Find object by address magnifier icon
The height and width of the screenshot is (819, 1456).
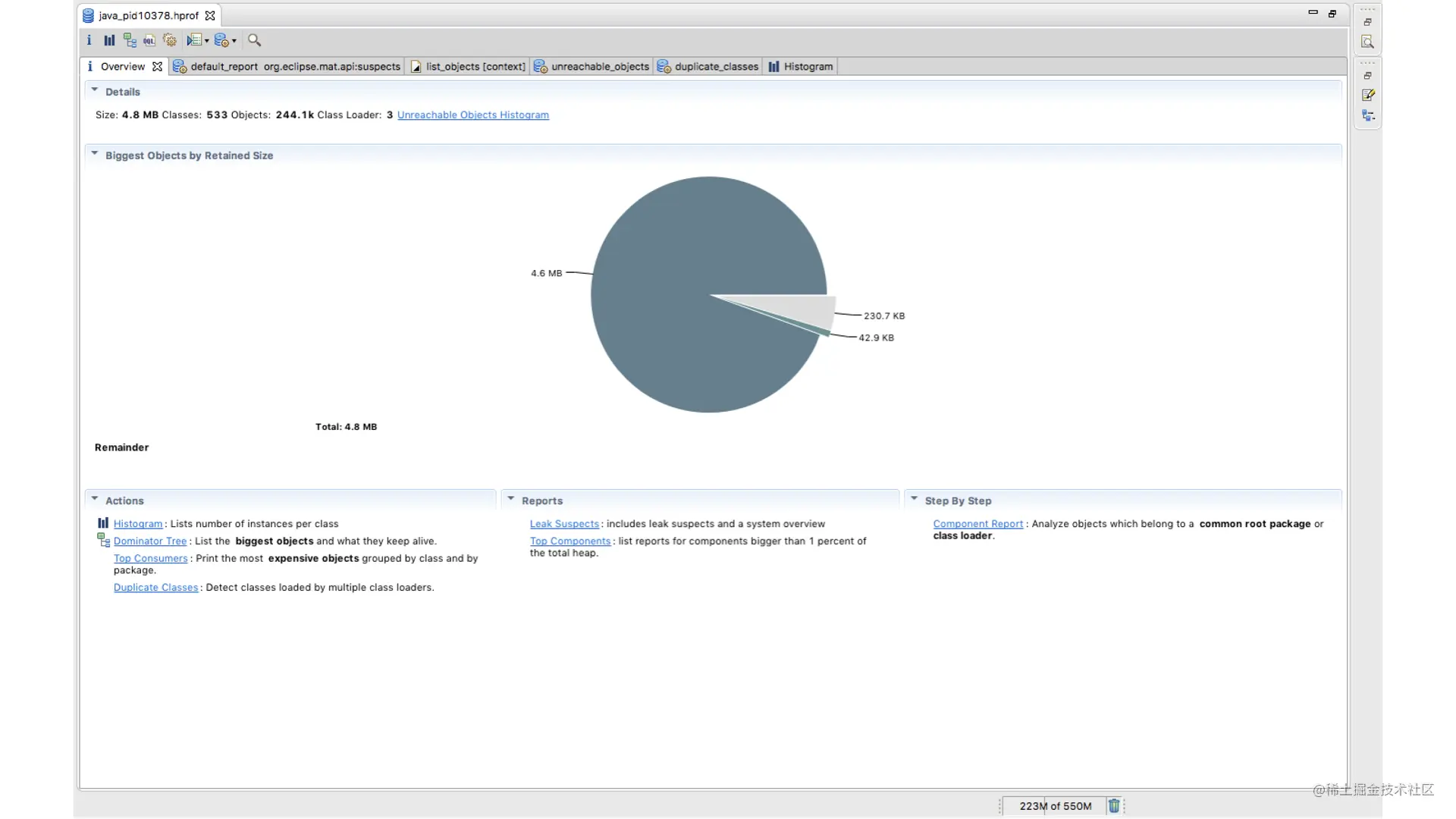click(x=255, y=40)
